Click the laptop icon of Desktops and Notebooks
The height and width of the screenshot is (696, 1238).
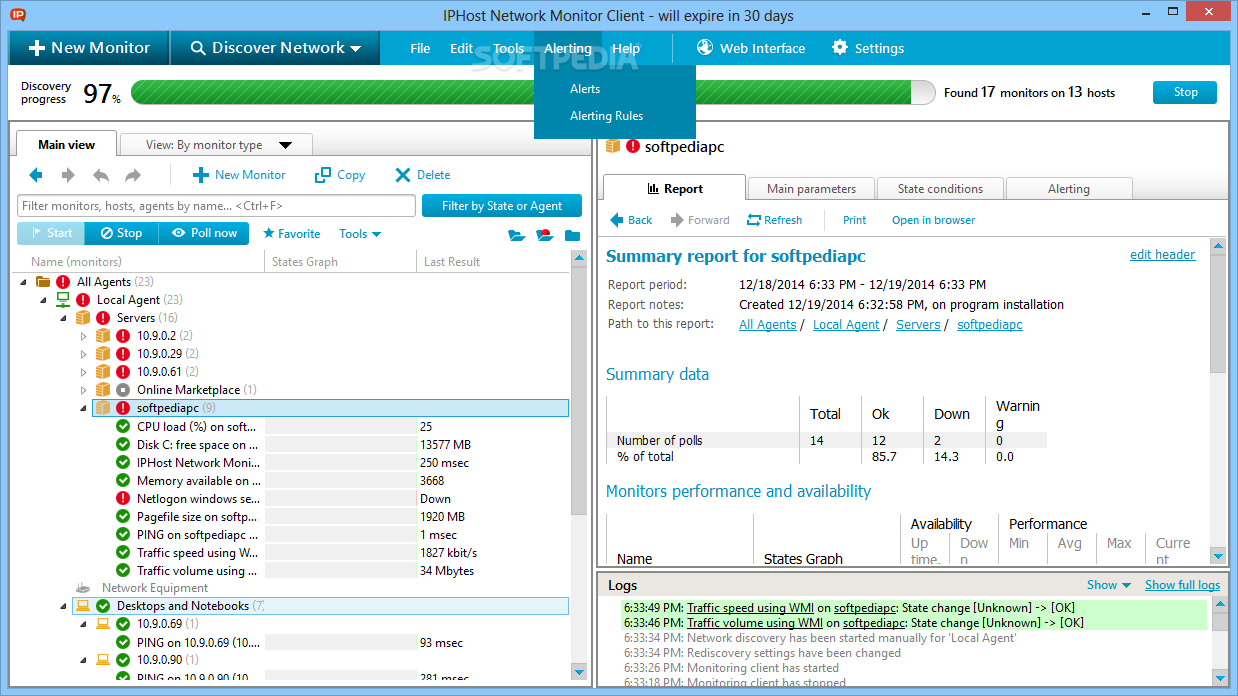click(x=83, y=606)
